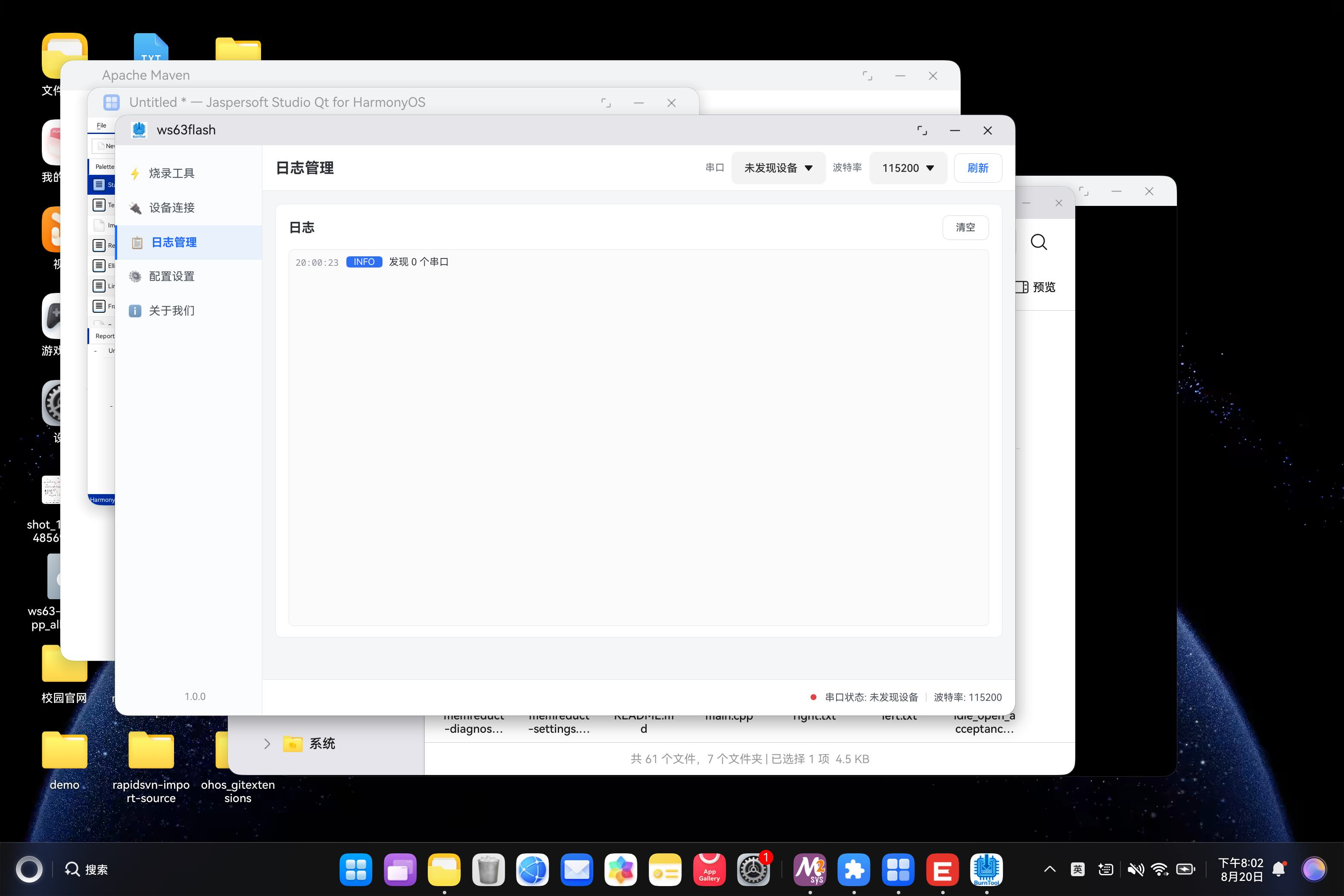Open the Mail app in the dock

click(576, 870)
